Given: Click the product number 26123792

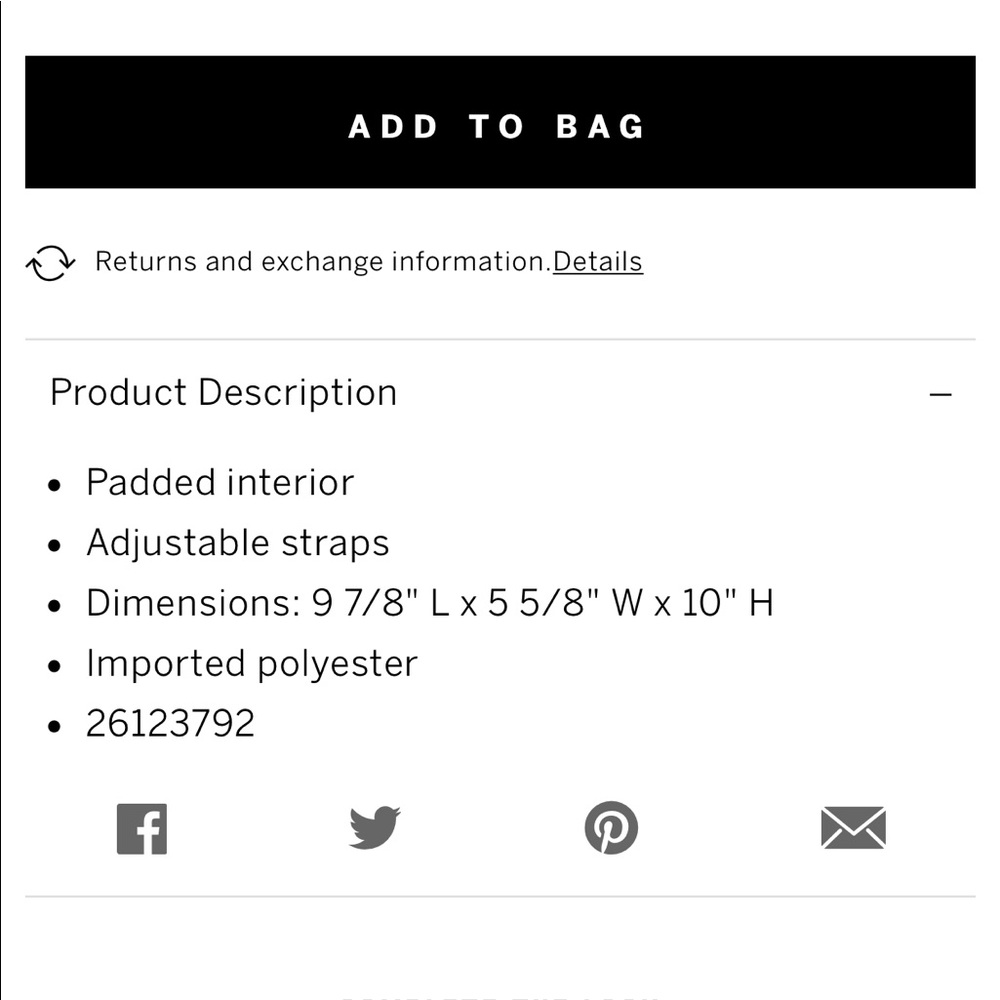Looking at the screenshot, I should point(171,724).
